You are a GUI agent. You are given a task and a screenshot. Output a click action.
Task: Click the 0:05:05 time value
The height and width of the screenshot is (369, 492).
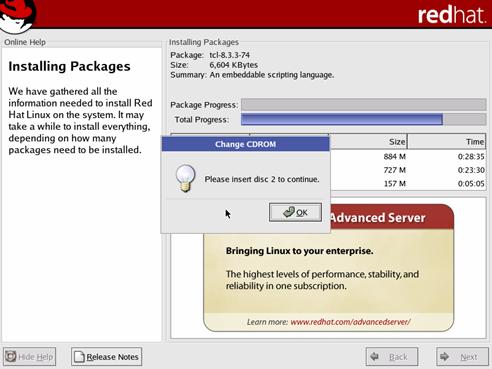471,183
